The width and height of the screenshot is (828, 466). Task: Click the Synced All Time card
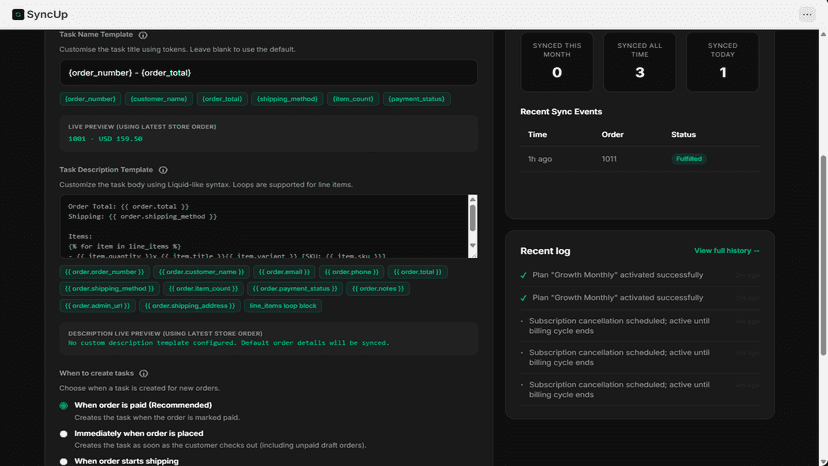click(x=639, y=61)
